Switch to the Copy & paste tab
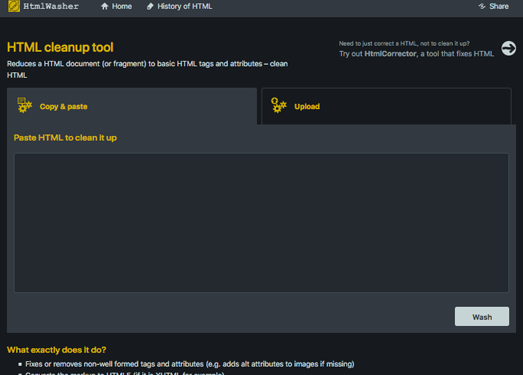The height and width of the screenshot is (375, 523). tap(132, 106)
